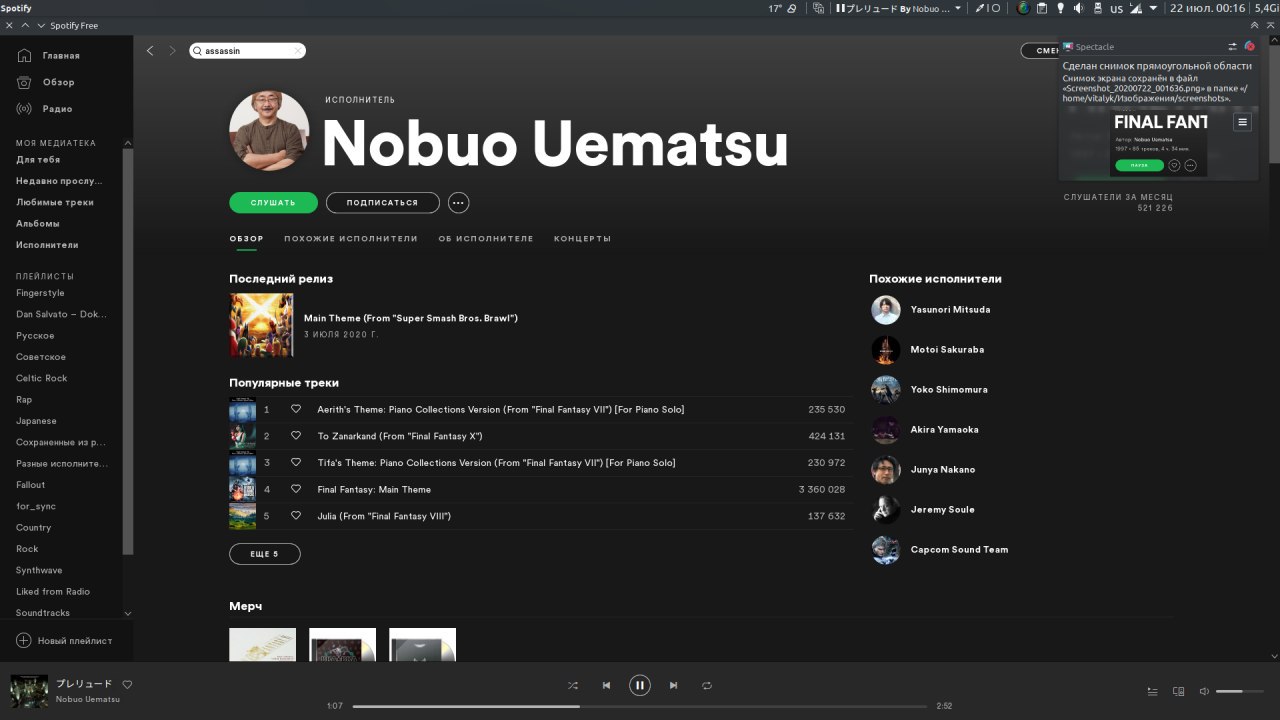Open the volume tray icon in panel
This screenshot has width=1280, height=720.
tap(1079, 8)
